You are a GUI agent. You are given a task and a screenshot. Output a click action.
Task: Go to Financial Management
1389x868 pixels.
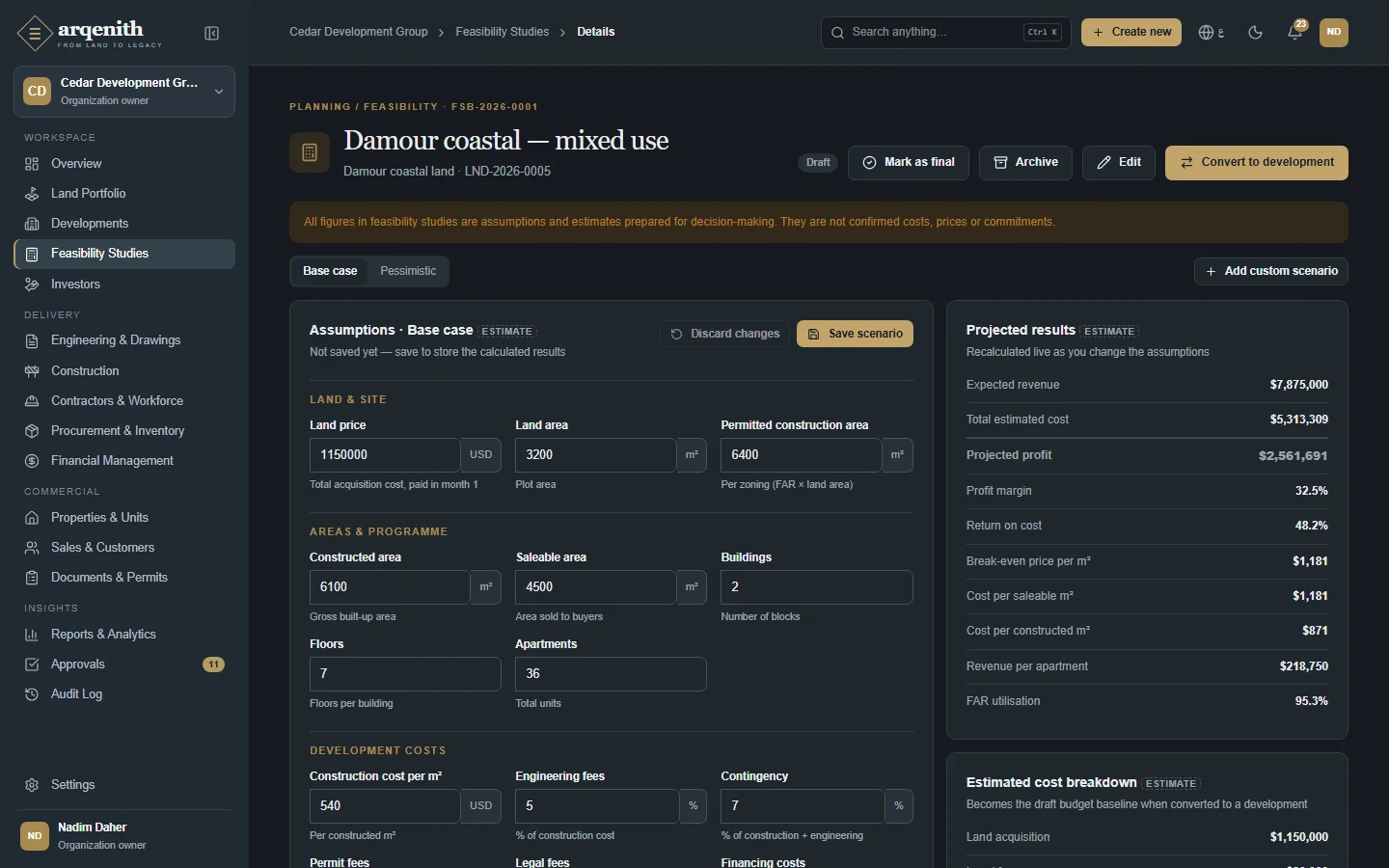pos(124,461)
